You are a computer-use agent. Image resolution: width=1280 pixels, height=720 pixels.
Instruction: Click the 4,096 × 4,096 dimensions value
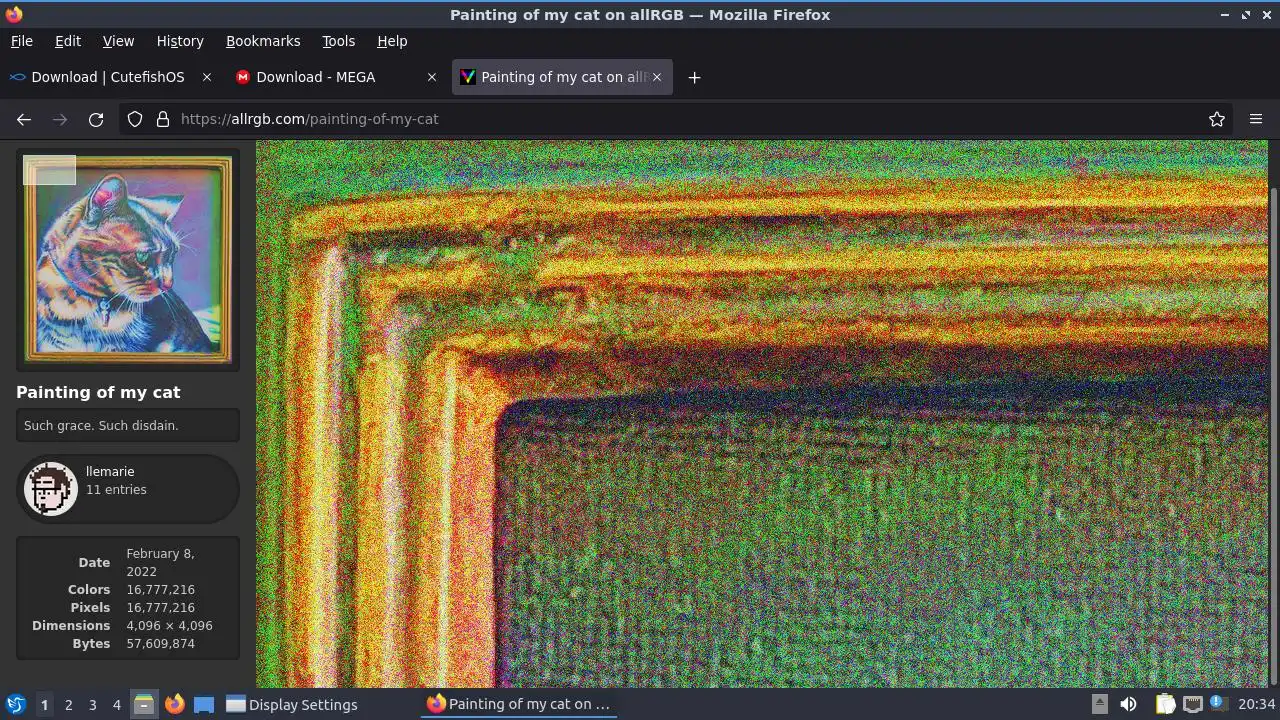(169, 625)
